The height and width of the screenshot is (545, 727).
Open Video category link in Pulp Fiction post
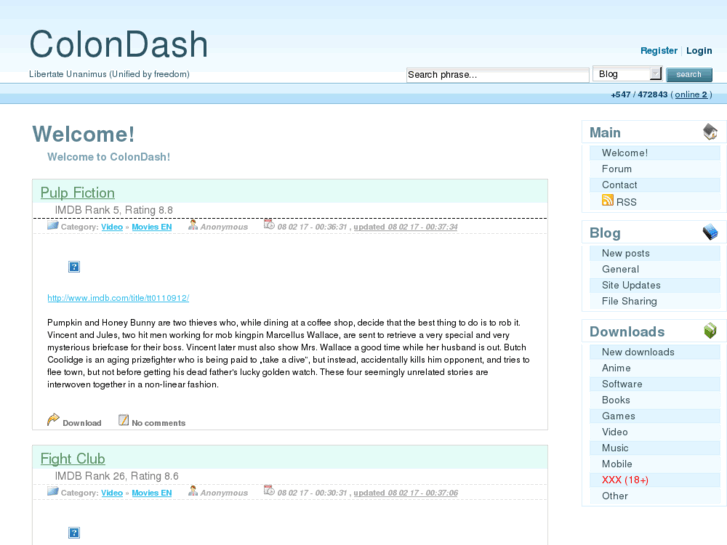(112, 227)
